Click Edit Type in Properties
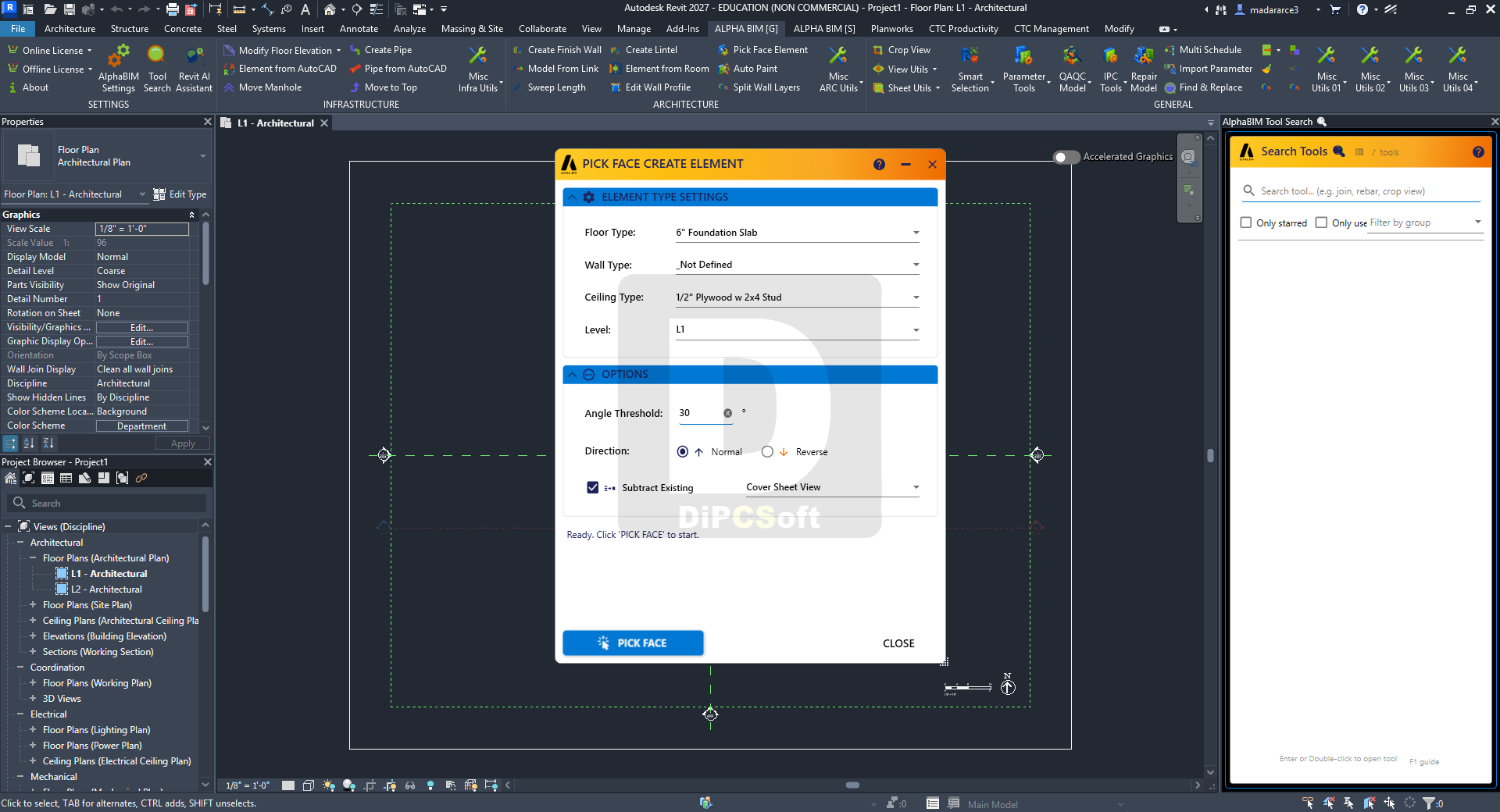 pos(180,194)
